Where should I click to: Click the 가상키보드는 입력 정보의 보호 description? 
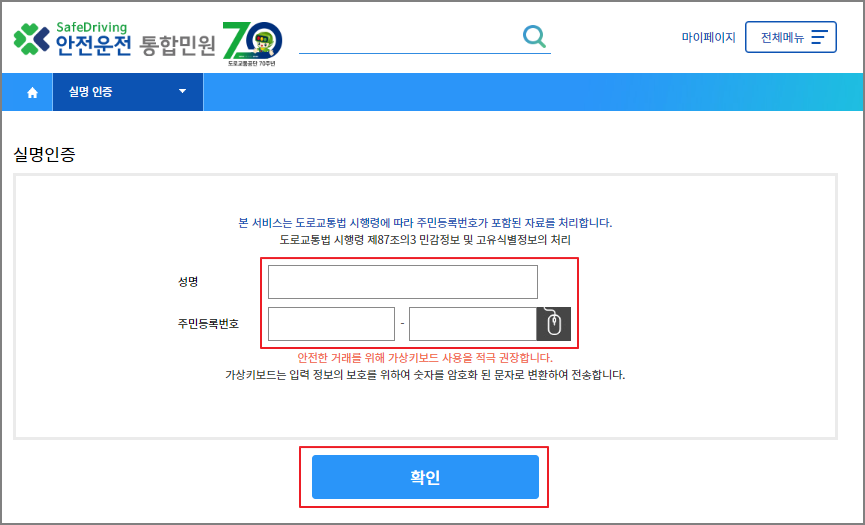coord(425,375)
